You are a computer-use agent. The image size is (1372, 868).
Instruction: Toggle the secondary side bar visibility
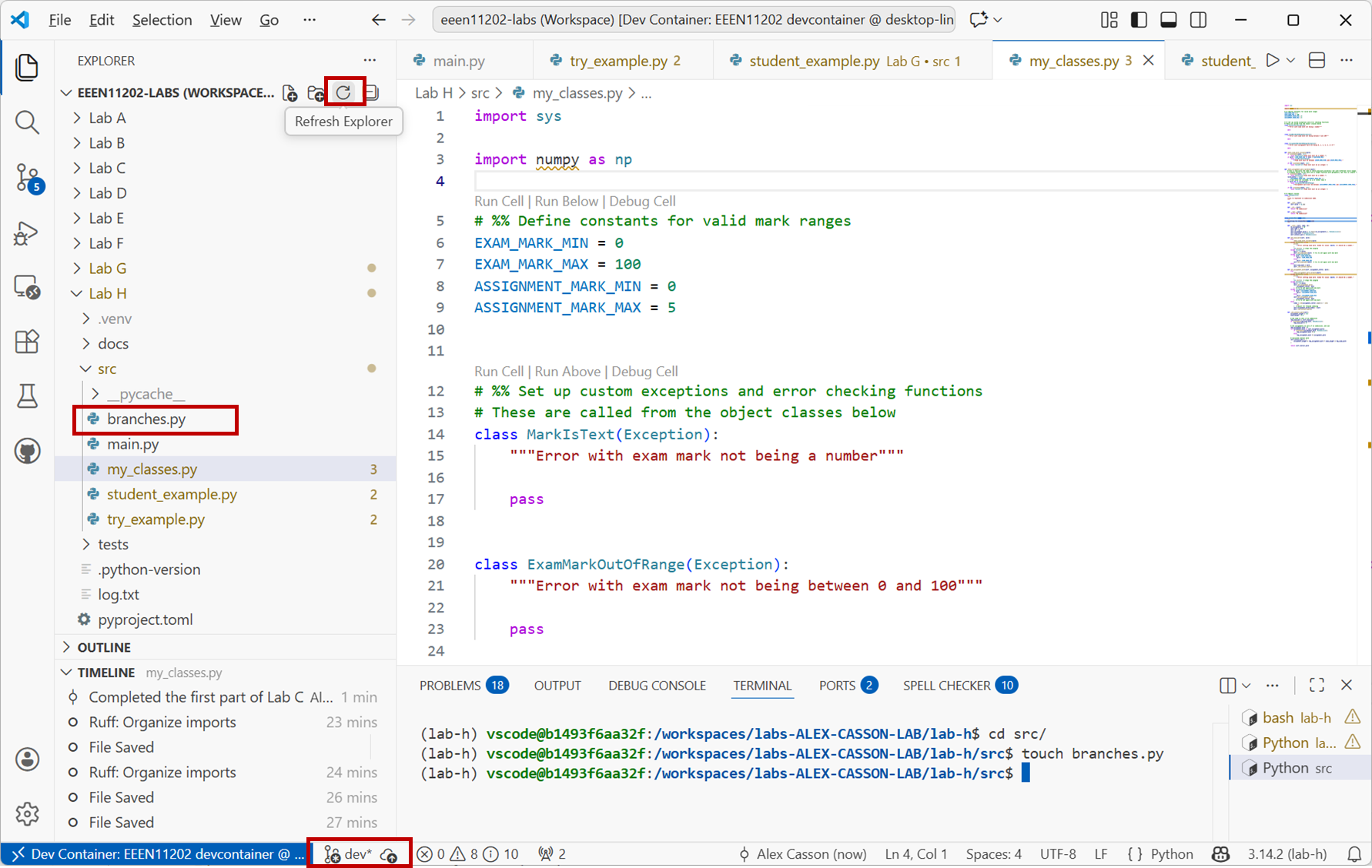pyautogui.click(x=1198, y=20)
